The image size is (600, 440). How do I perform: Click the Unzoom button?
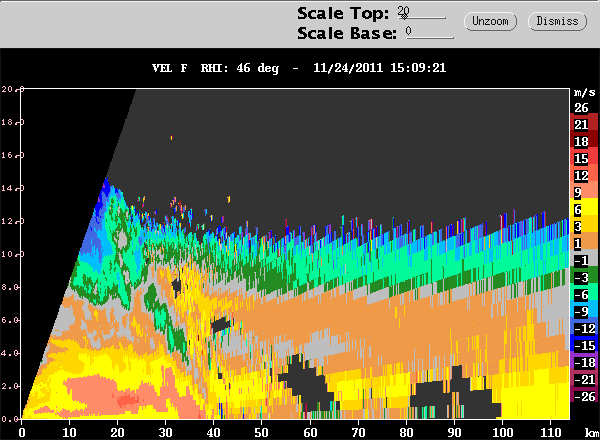click(490, 21)
